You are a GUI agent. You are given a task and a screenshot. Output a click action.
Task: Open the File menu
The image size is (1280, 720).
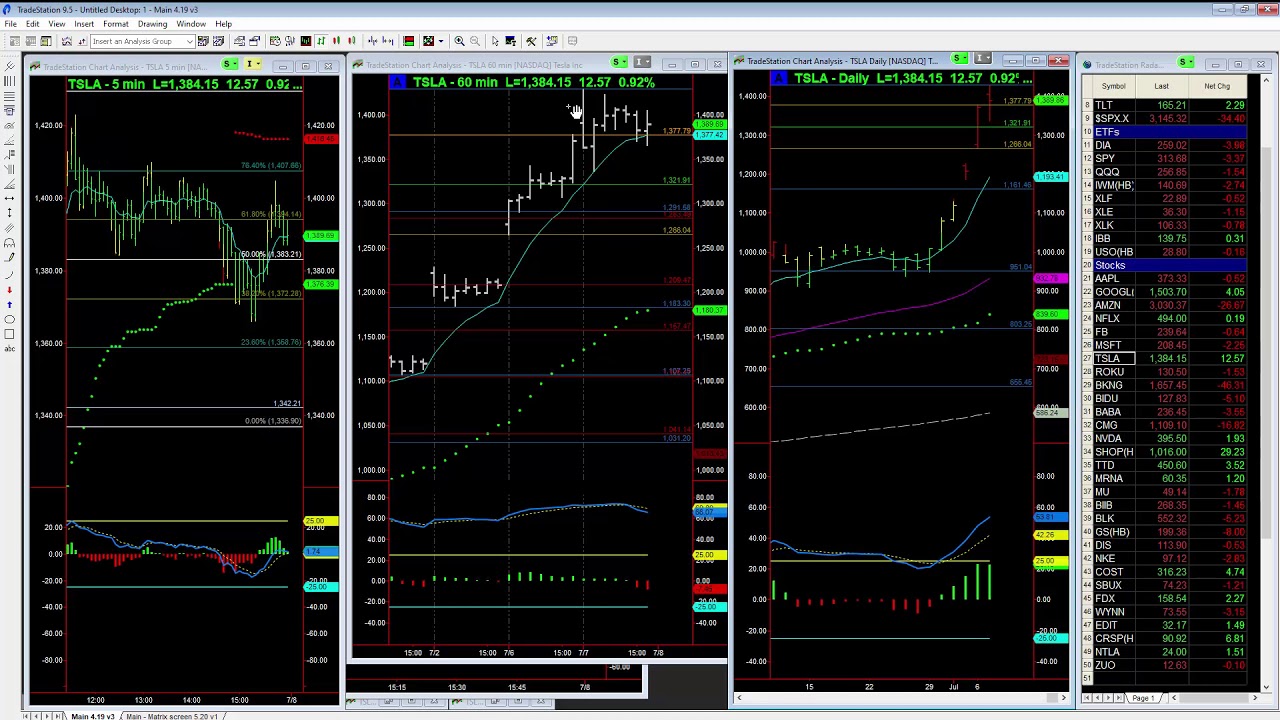coord(10,24)
